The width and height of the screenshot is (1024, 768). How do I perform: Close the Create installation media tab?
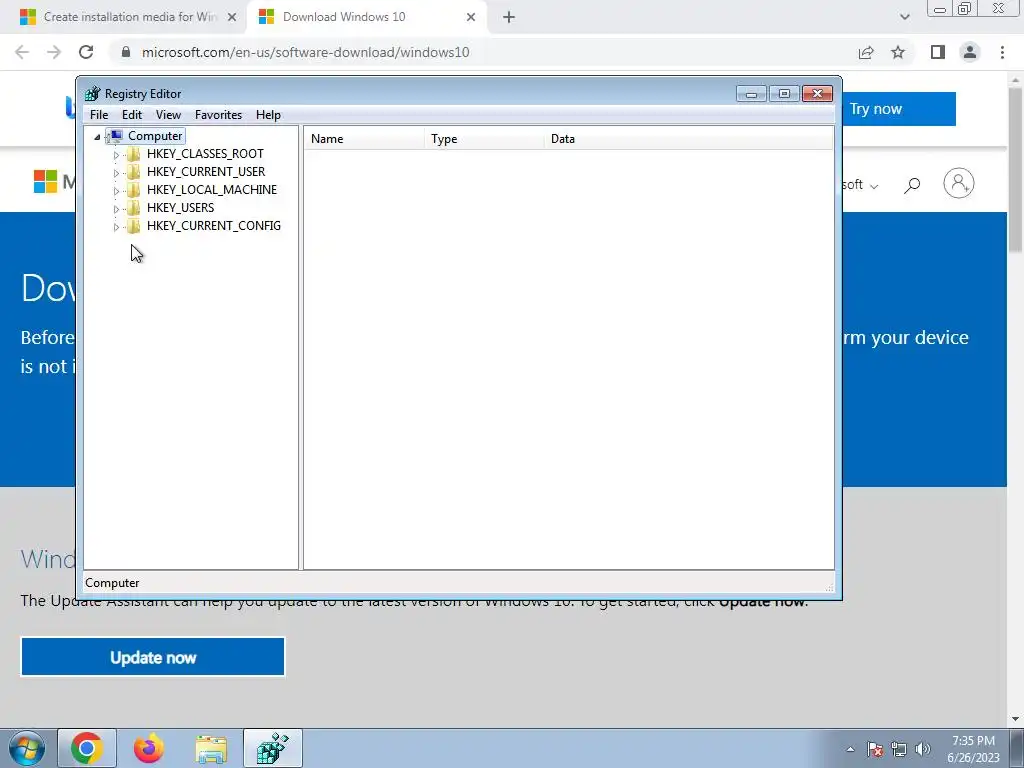coord(232,18)
